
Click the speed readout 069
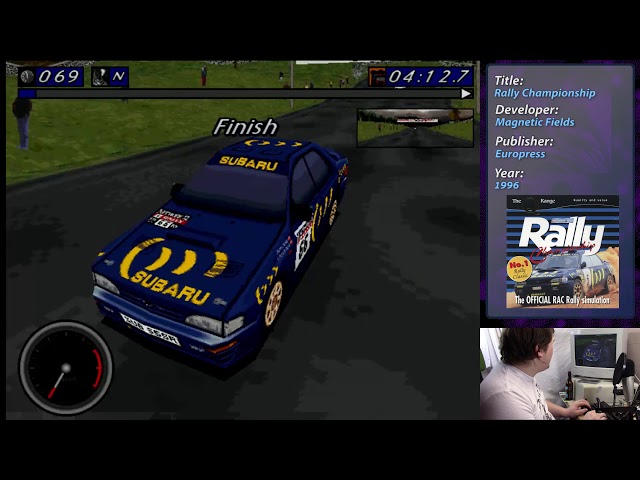point(59,76)
